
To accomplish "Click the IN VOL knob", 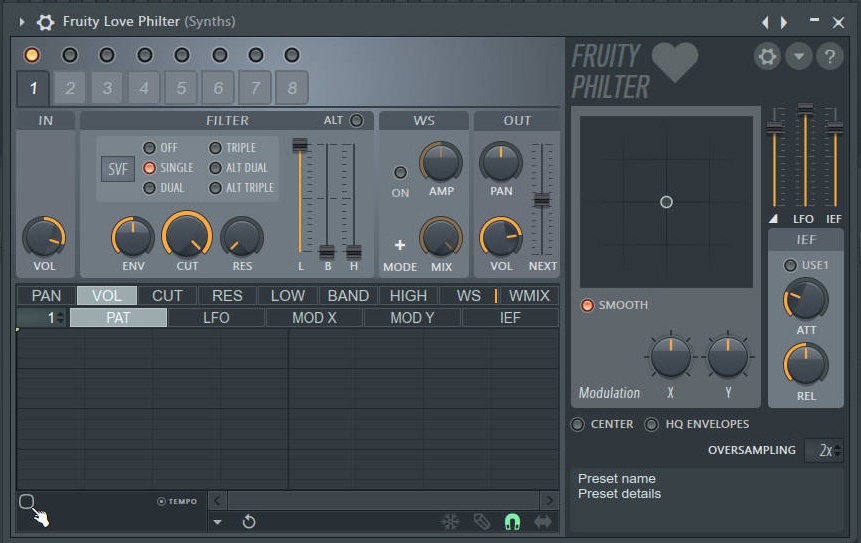I will (x=44, y=237).
